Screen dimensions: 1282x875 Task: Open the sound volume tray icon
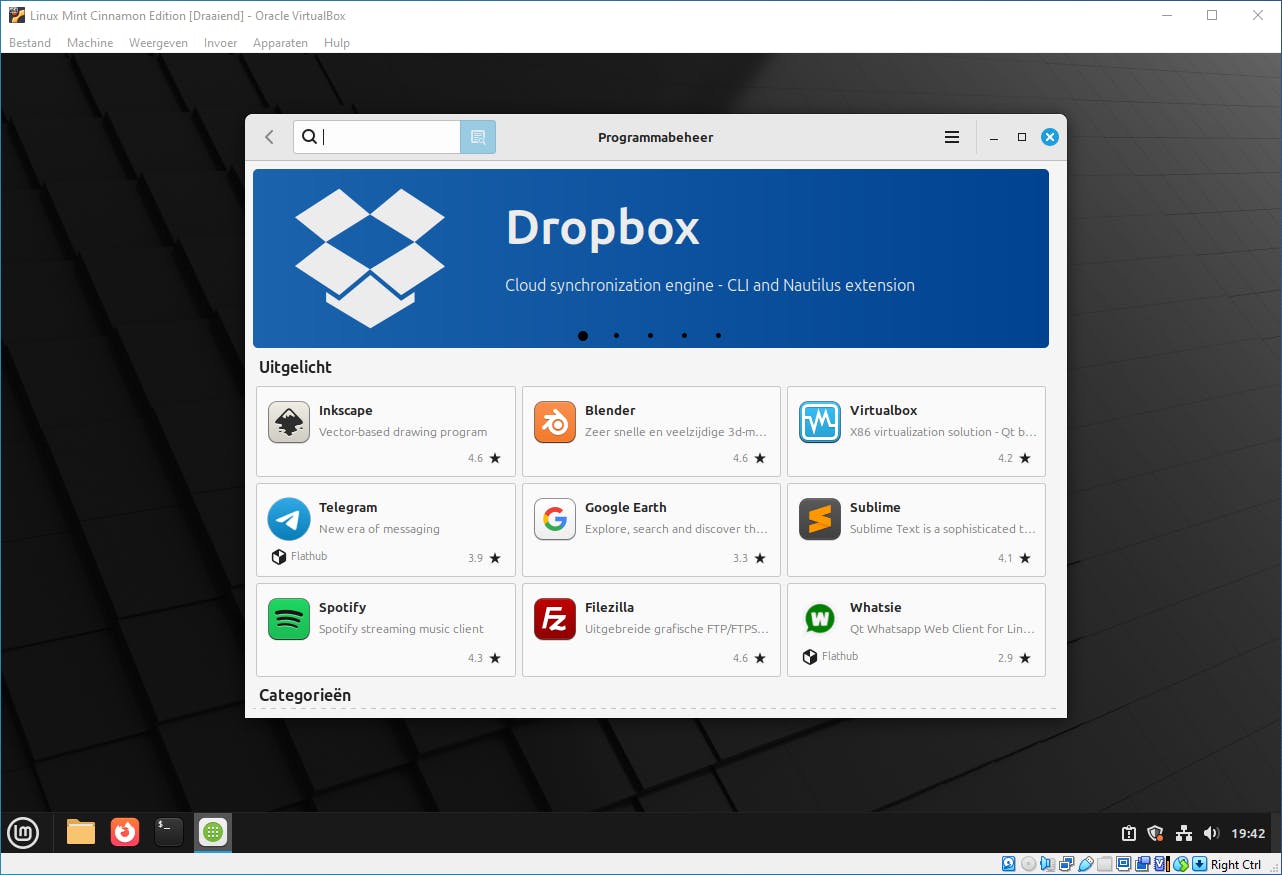(1211, 833)
